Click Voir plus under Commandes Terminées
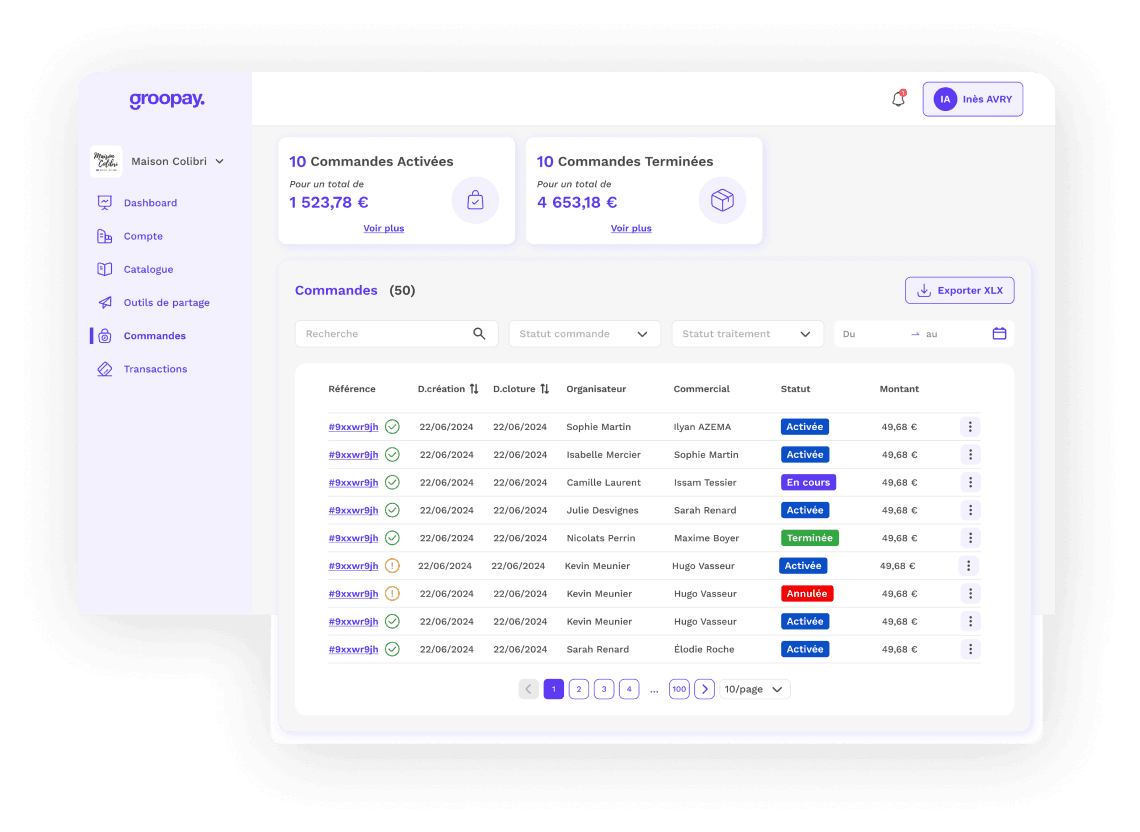The image size is (1140, 832). pyautogui.click(x=631, y=228)
